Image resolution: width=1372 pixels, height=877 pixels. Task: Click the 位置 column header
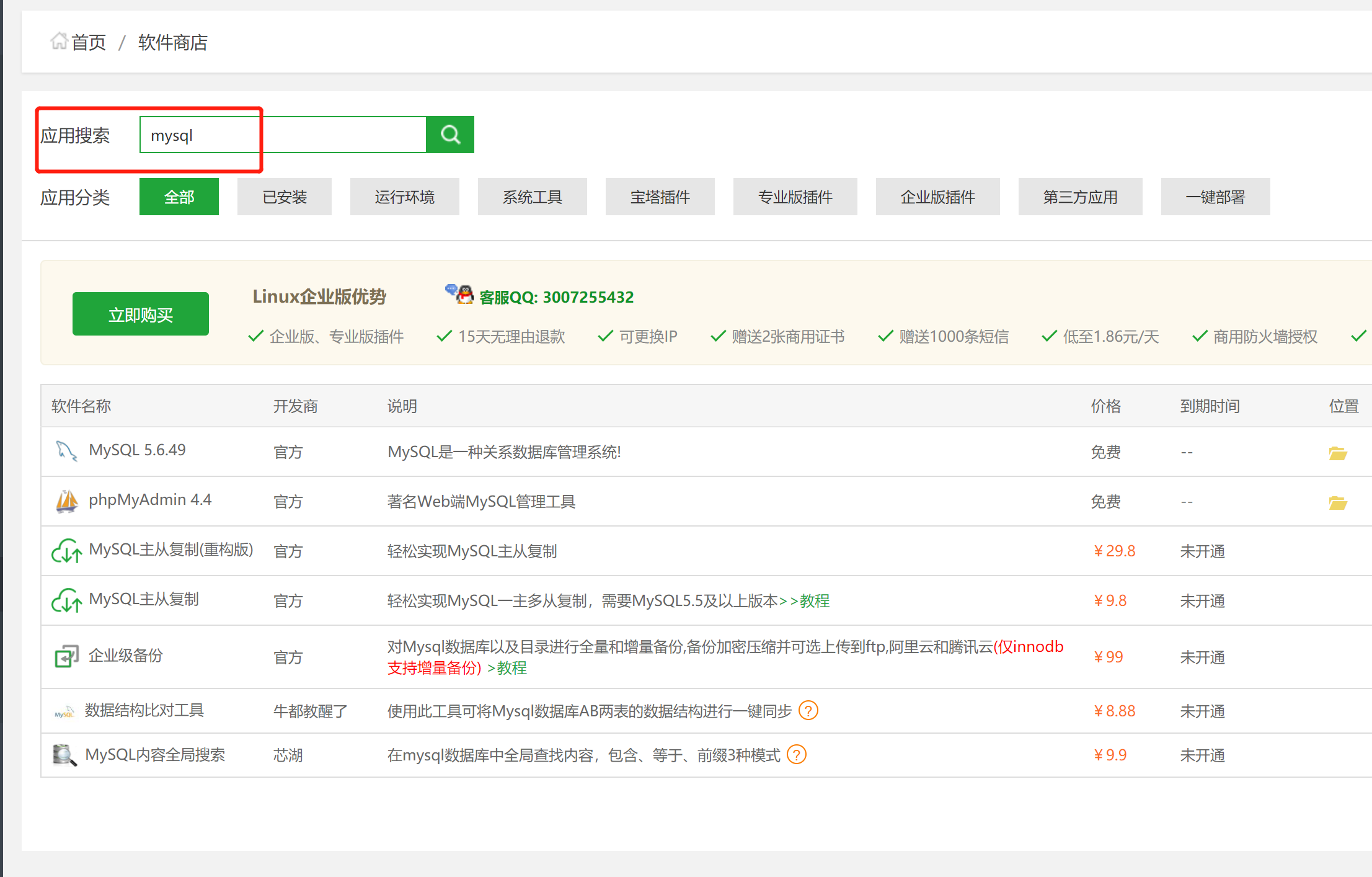tap(1344, 406)
